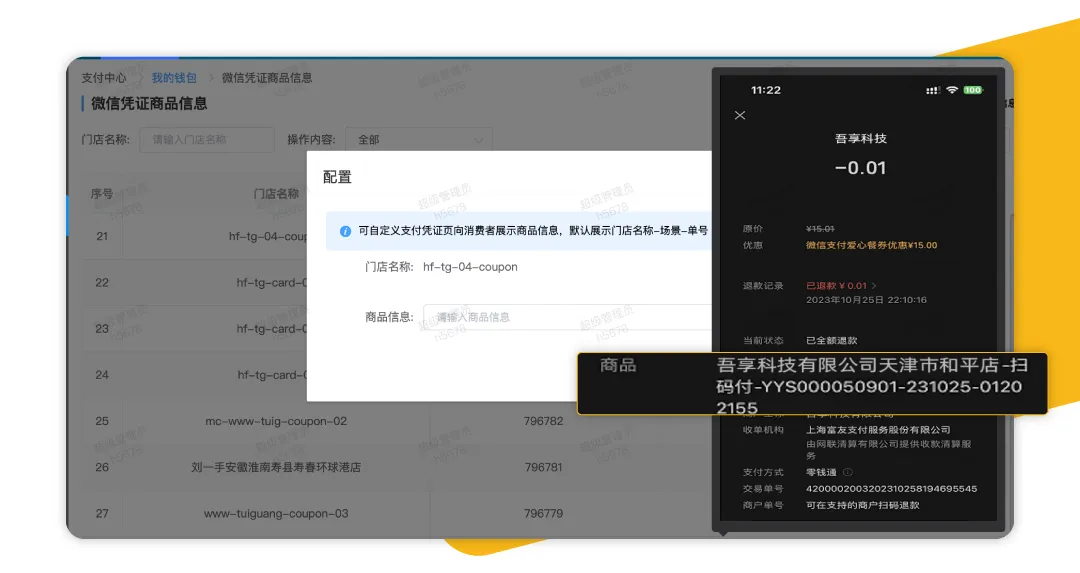Click refund timestamp 2023年10月25日 22:10:16
Image resolution: width=1080 pixels, height=573 pixels.
point(866,300)
